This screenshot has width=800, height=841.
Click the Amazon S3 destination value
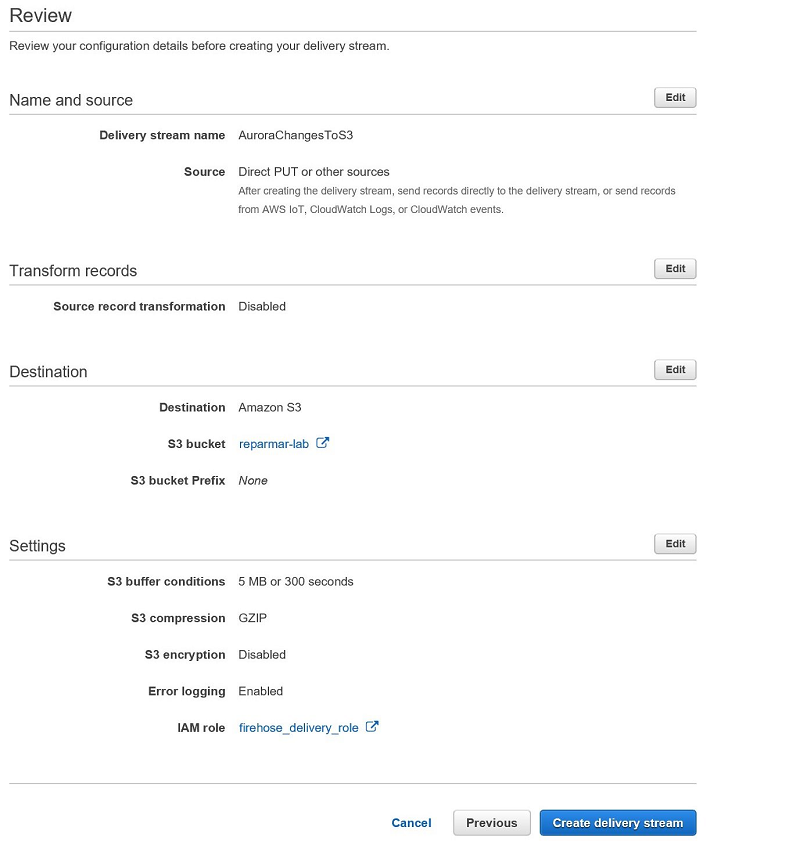tap(270, 407)
